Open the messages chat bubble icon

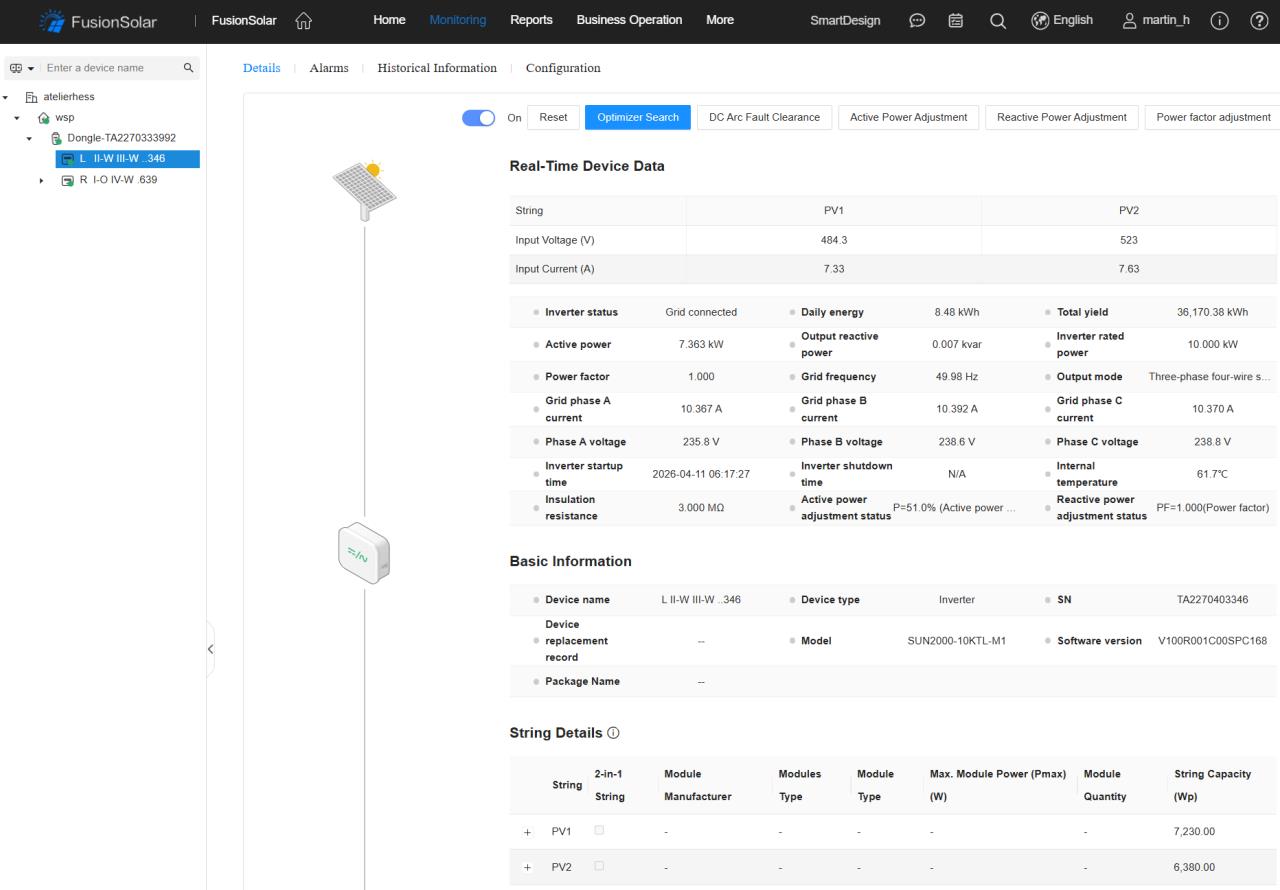pyautogui.click(x=917, y=20)
